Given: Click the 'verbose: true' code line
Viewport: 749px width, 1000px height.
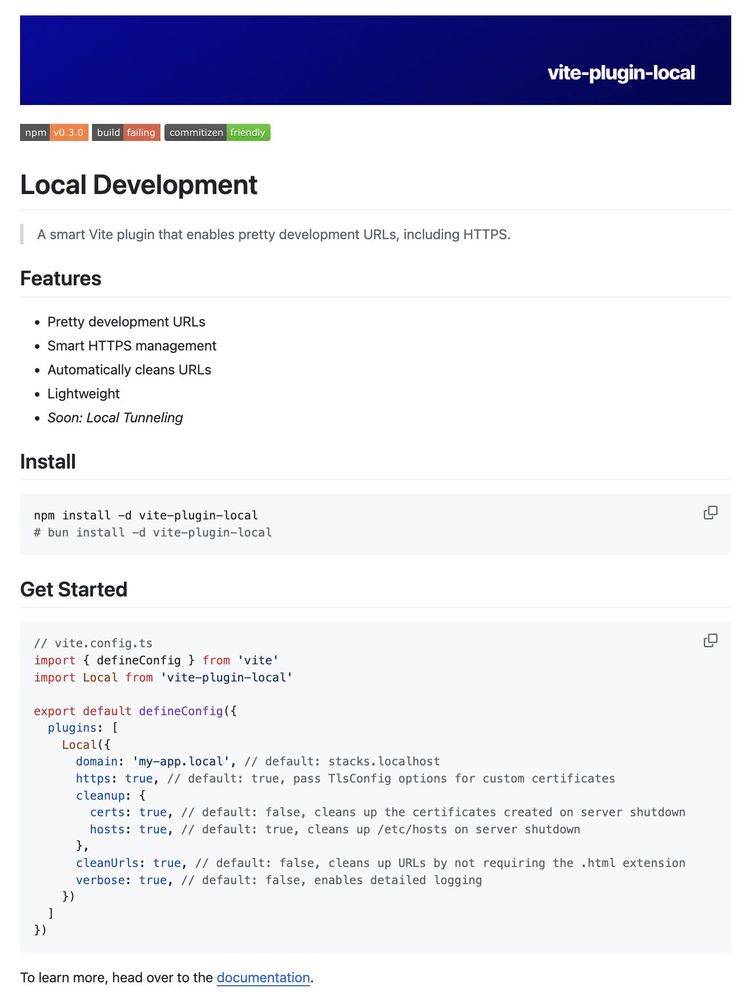Looking at the screenshot, I should pyautogui.click(x=279, y=880).
